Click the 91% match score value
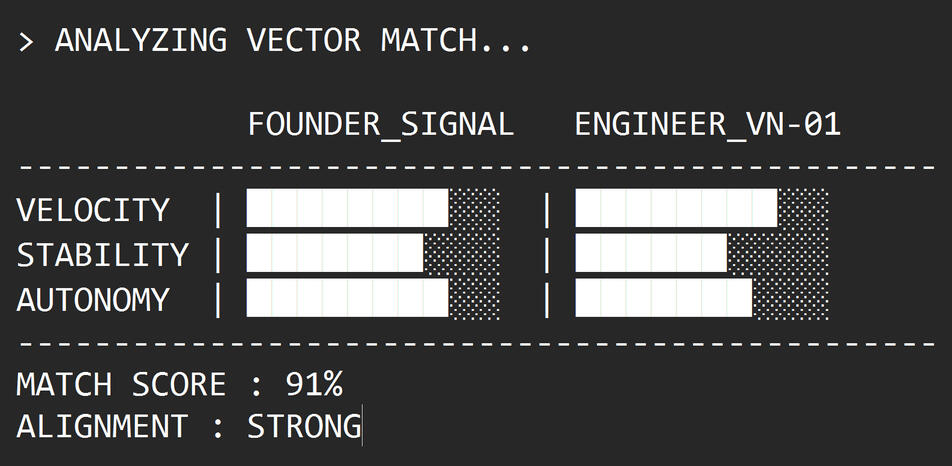 [314, 384]
